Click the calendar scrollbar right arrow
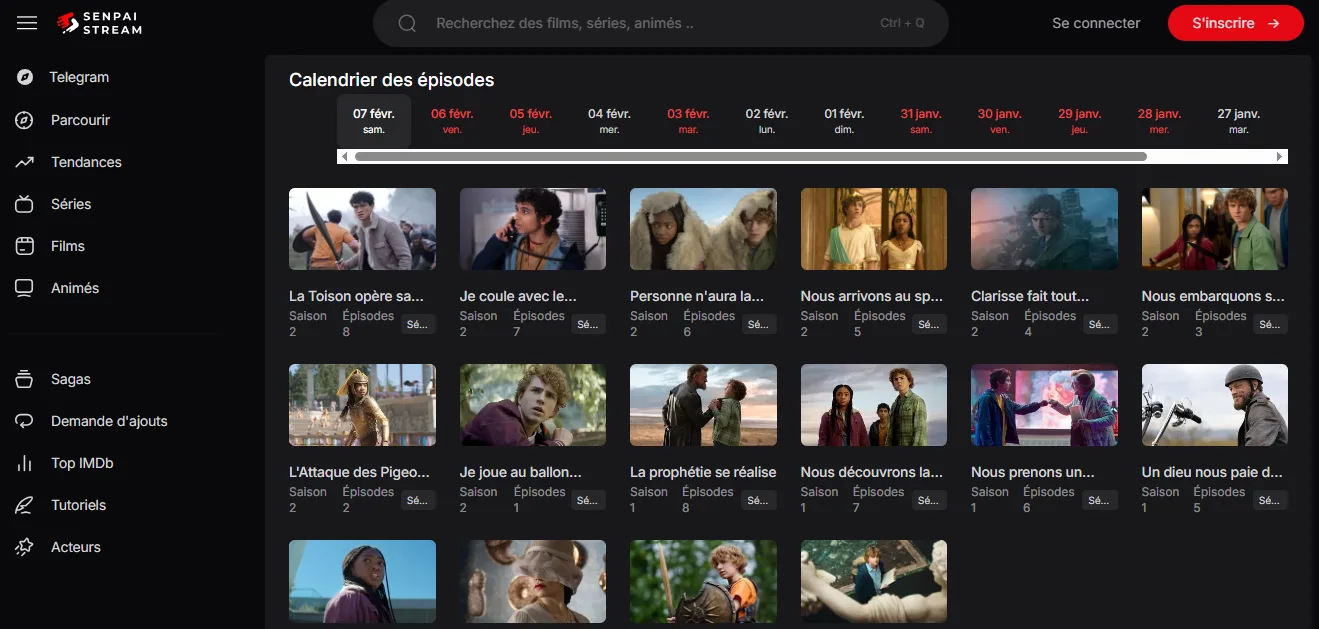The height and width of the screenshot is (629, 1319). point(1279,157)
